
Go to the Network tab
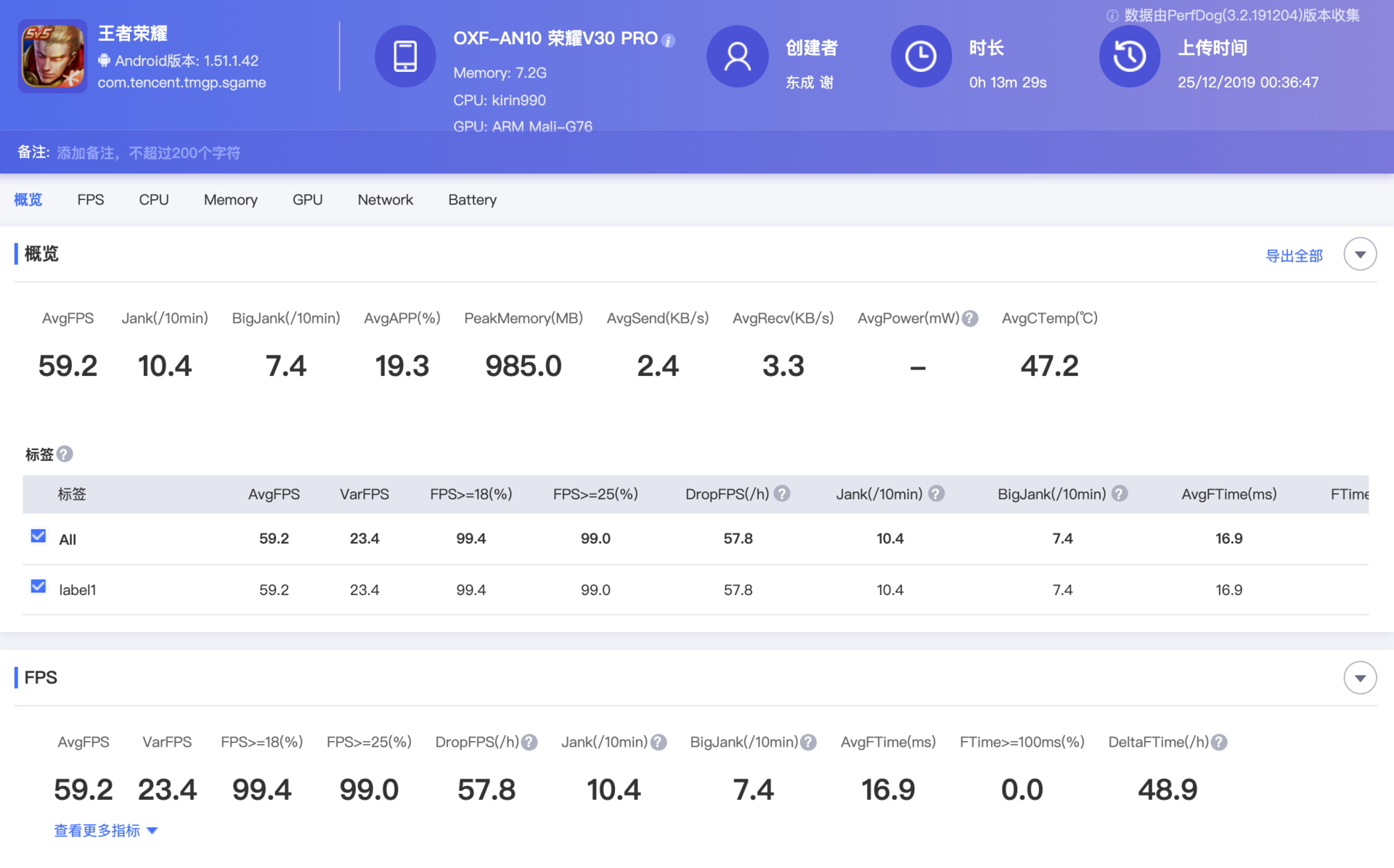(x=386, y=200)
